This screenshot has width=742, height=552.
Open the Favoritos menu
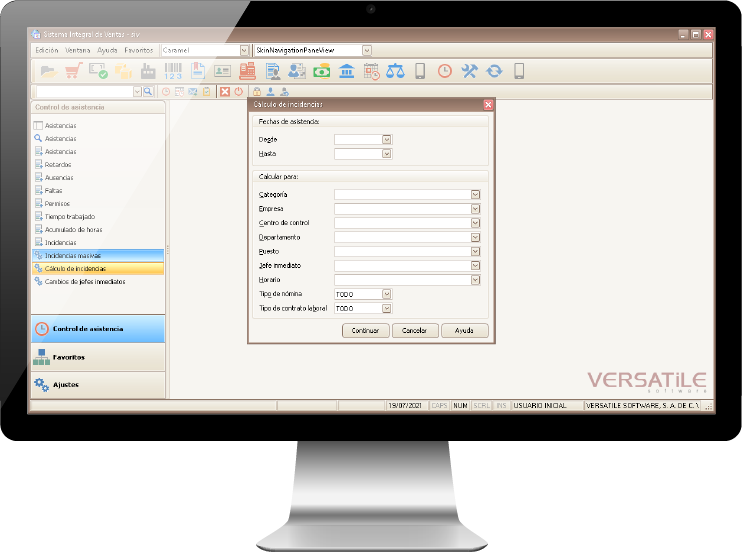tap(139, 50)
